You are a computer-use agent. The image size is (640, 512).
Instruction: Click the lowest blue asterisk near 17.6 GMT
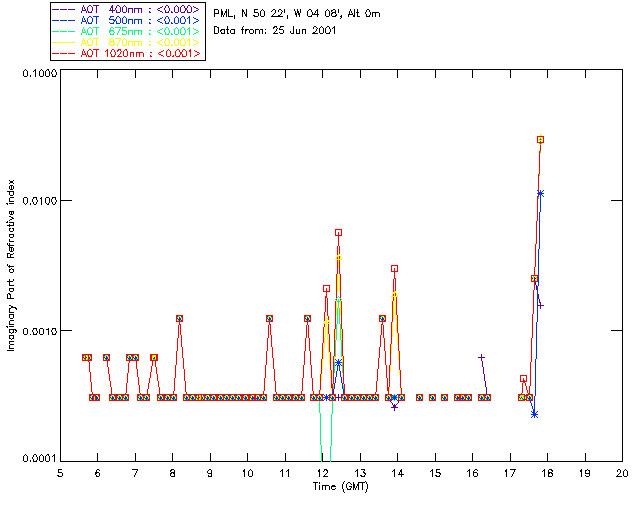[534, 414]
